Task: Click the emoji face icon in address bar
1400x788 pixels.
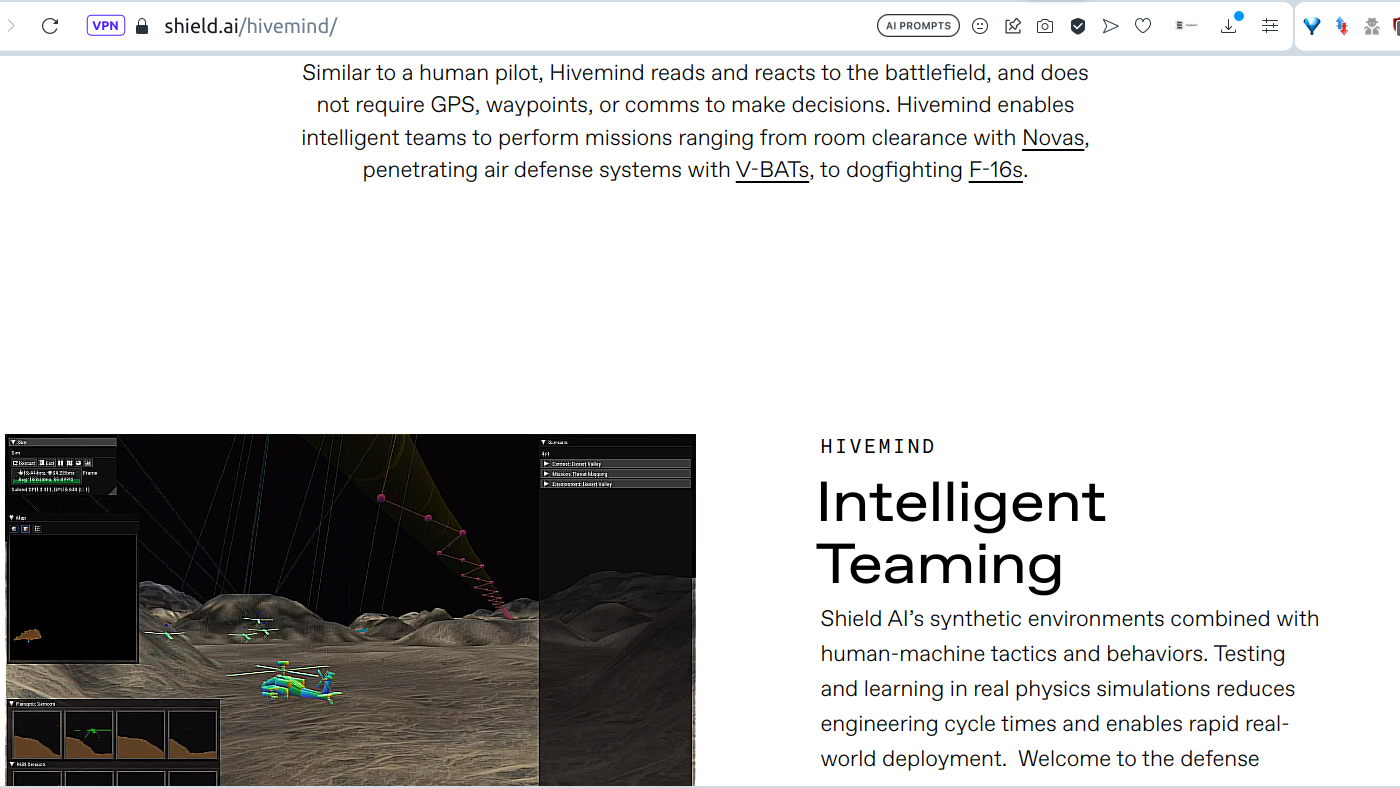Action: pos(980,26)
